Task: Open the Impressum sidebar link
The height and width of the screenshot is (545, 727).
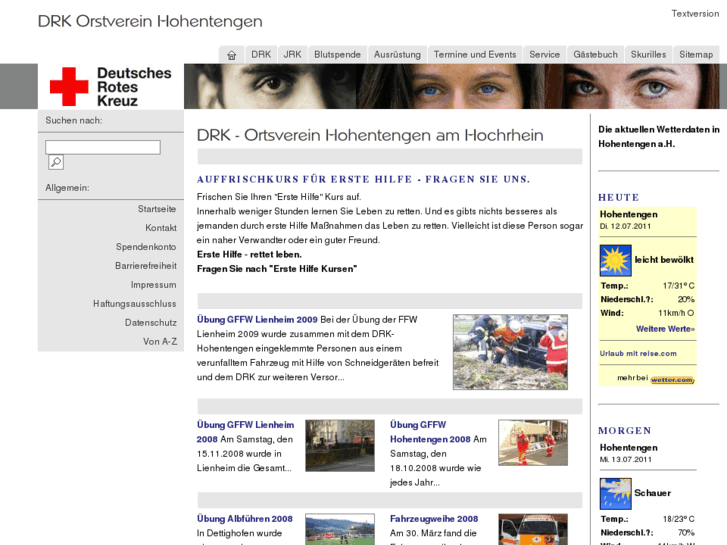Action: pos(153,285)
